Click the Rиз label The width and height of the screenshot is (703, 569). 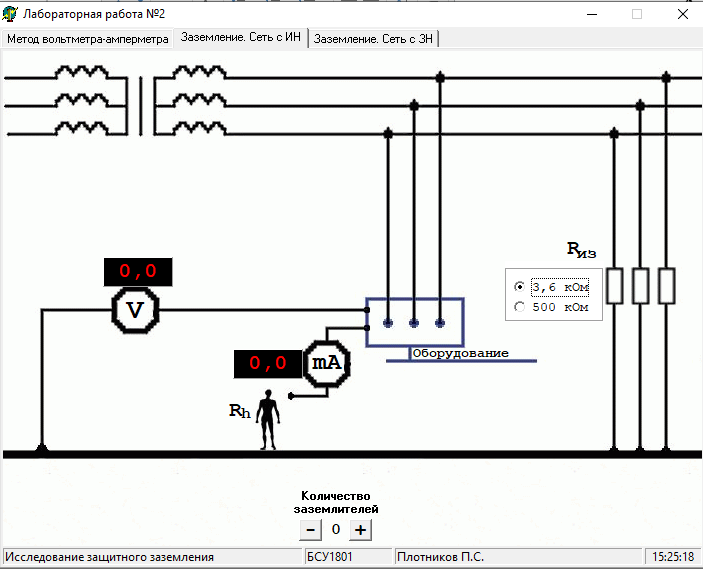[581, 250]
